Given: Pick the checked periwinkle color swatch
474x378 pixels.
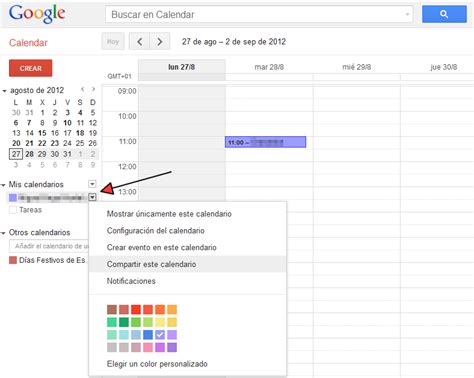Looking at the screenshot, I should pos(160,334).
